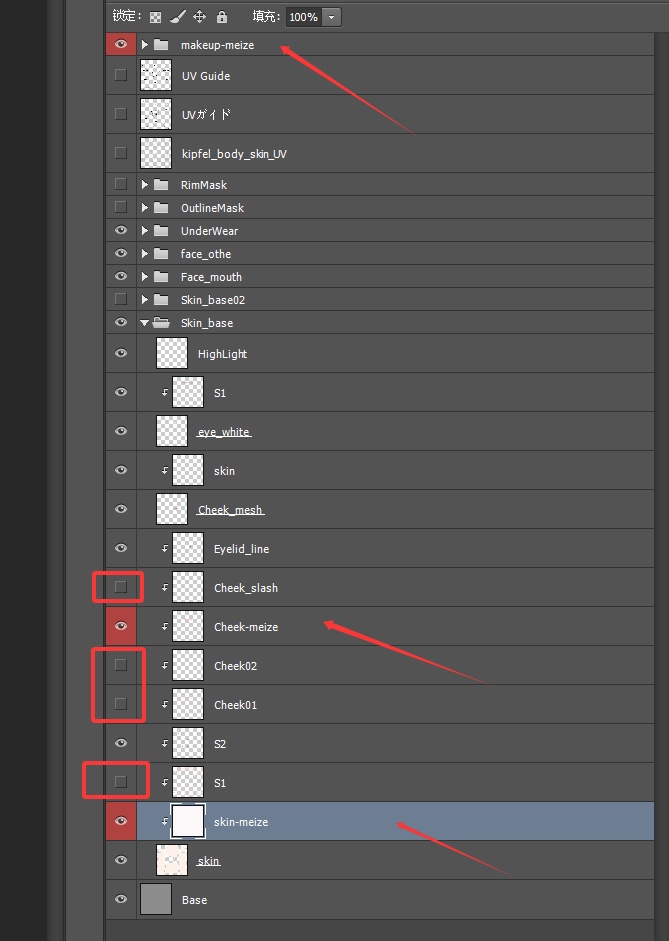Expand the makeup-meize group

click(144, 45)
